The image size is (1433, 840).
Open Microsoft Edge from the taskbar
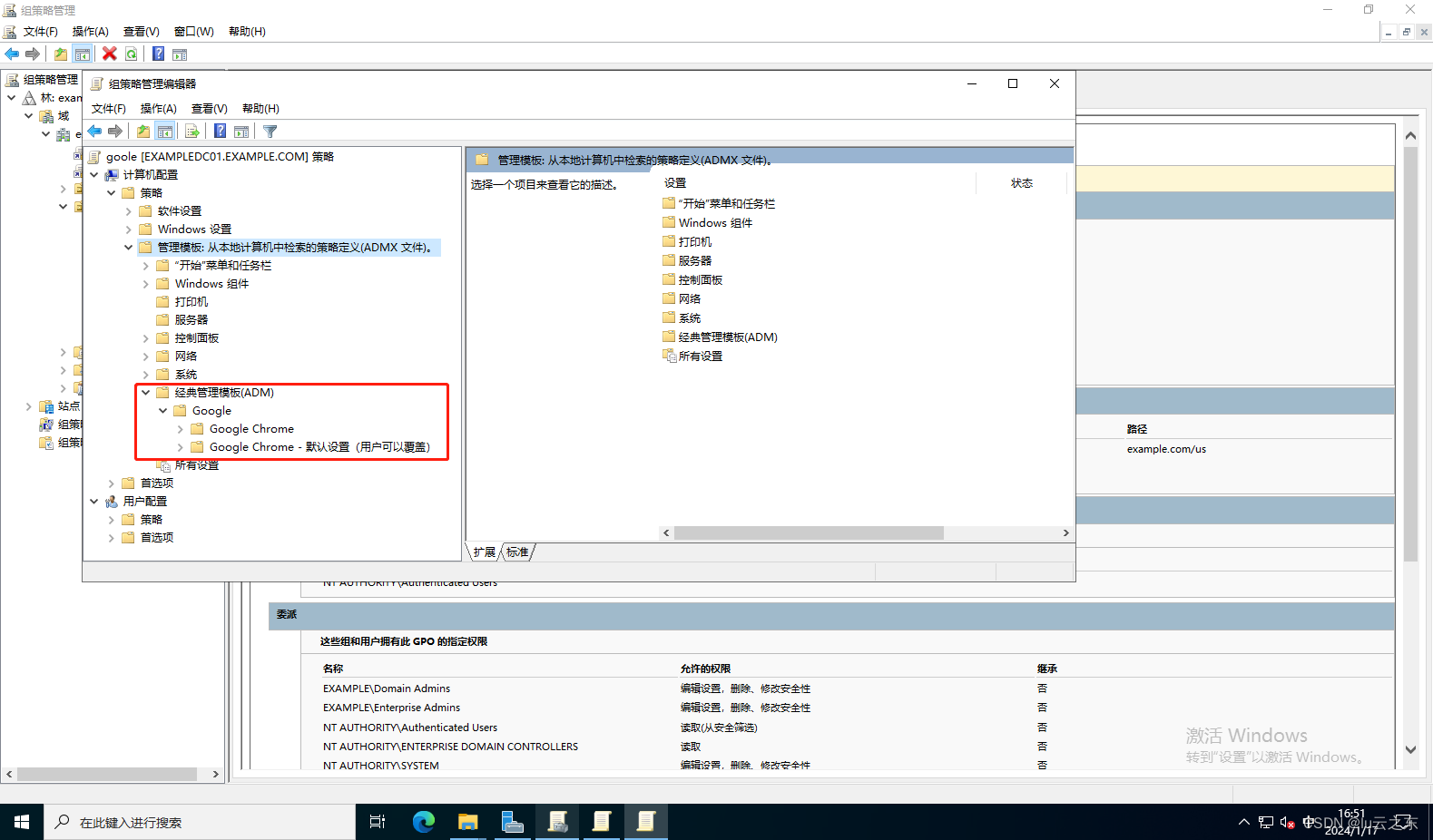point(424,822)
